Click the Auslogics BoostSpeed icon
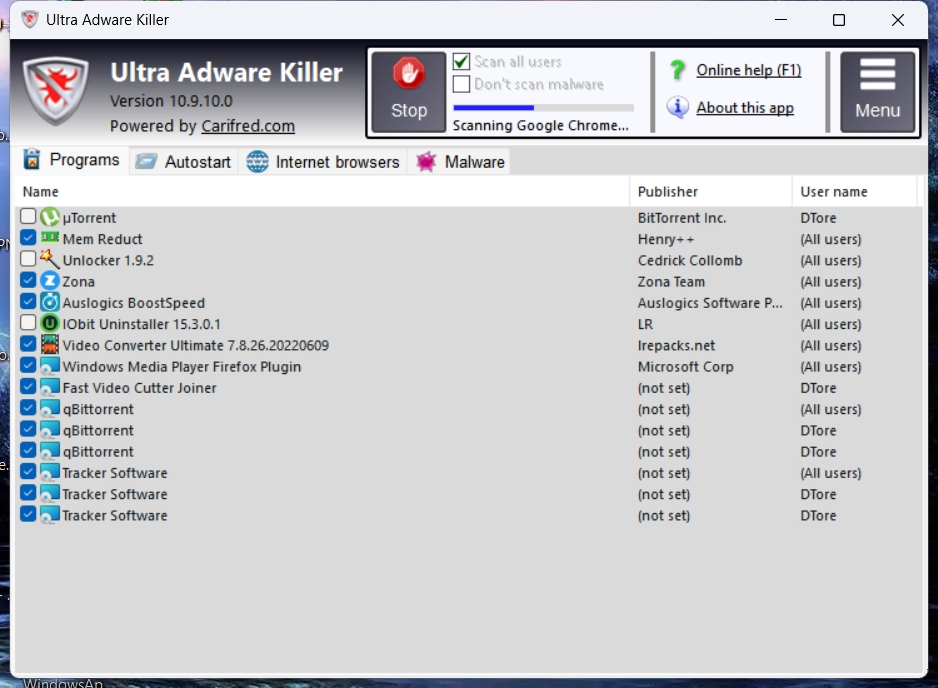Image resolution: width=938 pixels, height=688 pixels. [x=50, y=302]
